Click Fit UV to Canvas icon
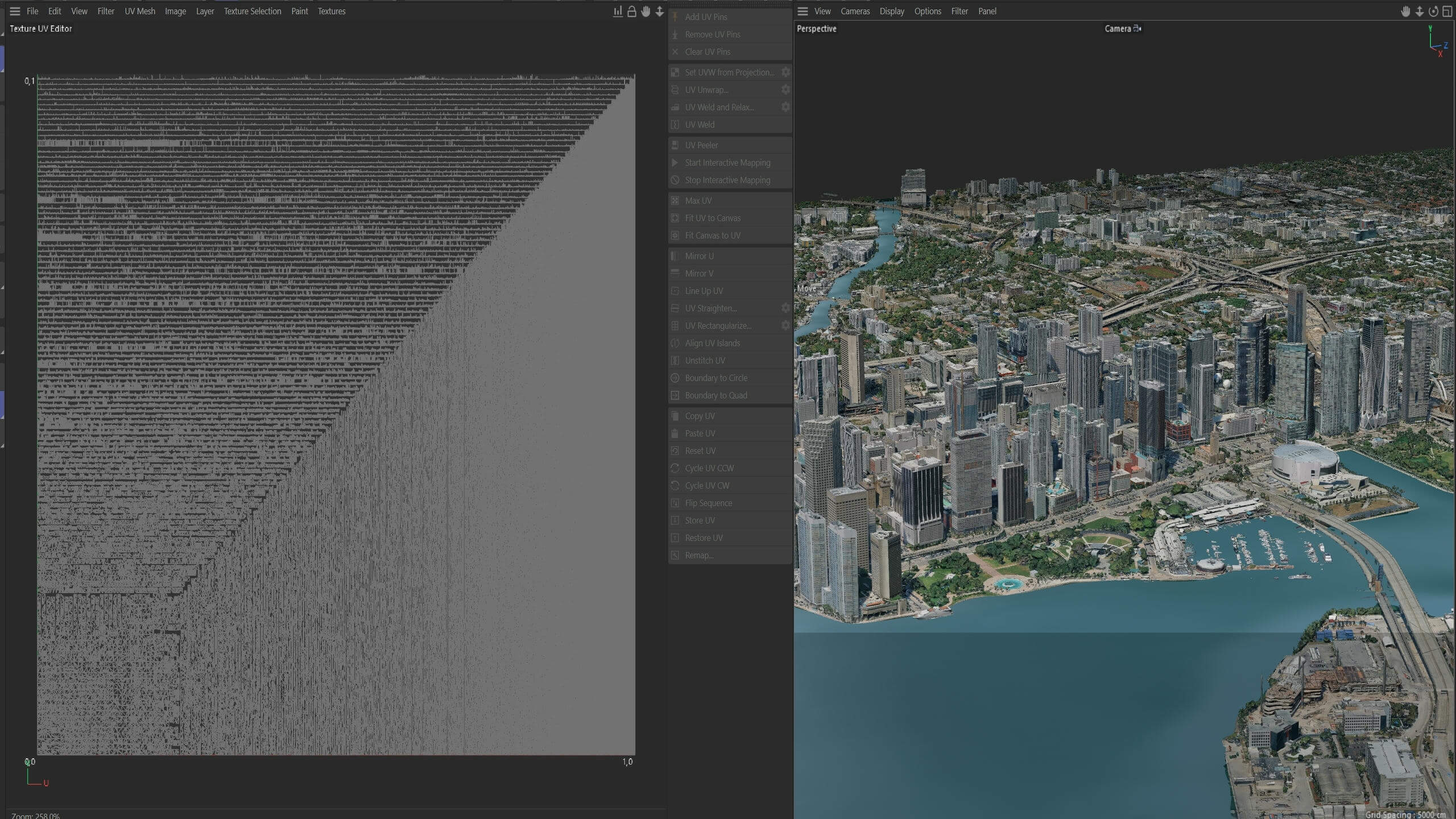The width and height of the screenshot is (1456, 819). pyautogui.click(x=675, y=218)
